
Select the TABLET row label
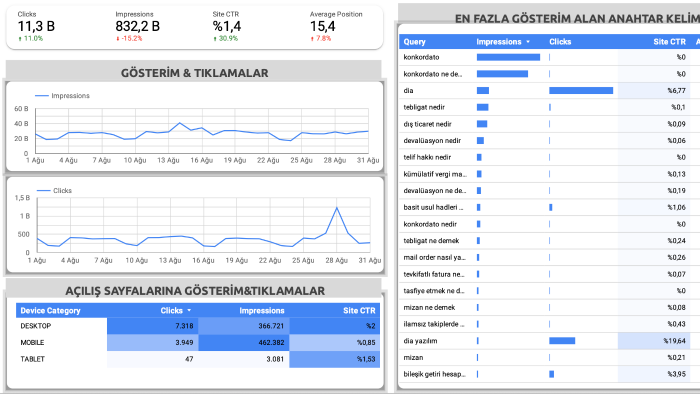[x=33, y=359]
